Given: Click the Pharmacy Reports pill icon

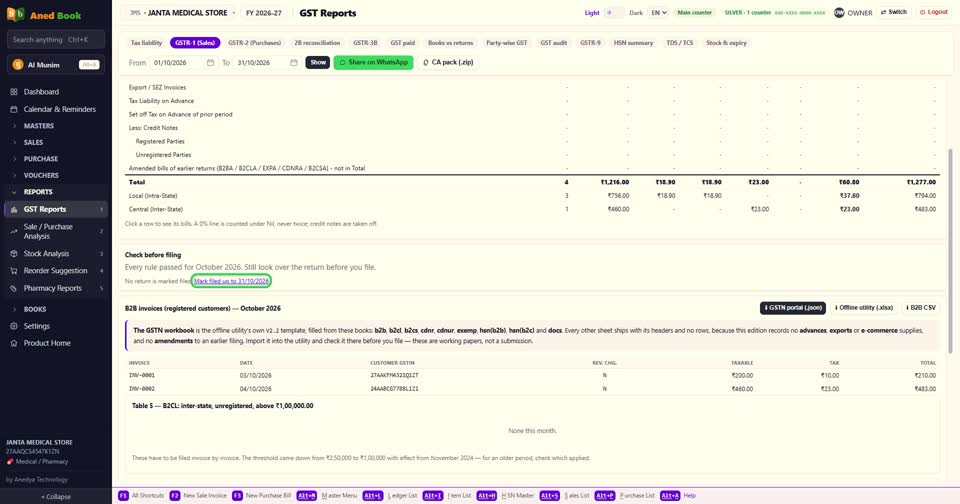Looking at the screenshot, I should coord(13,288).
